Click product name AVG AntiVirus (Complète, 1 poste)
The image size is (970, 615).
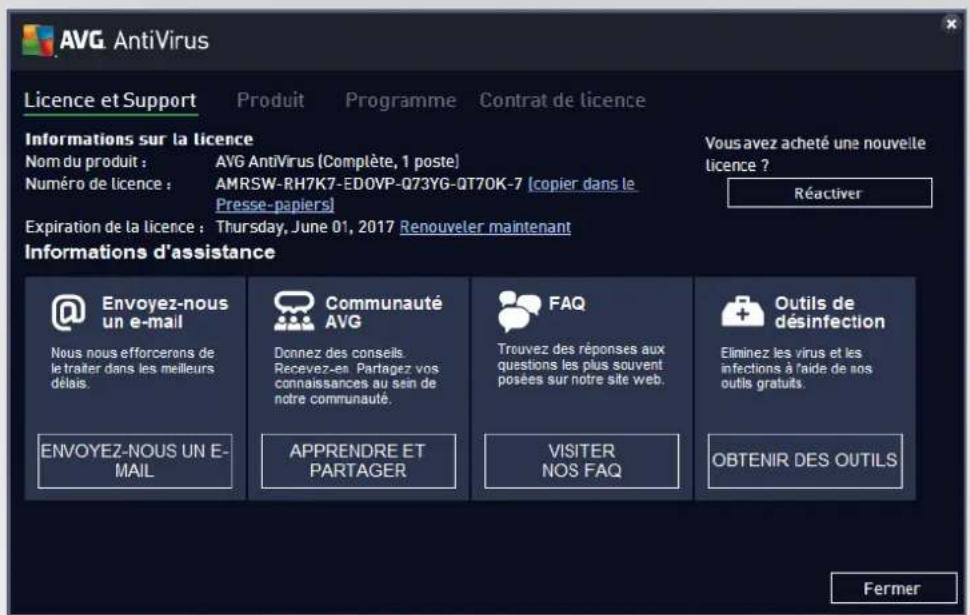tap(337, 161)
